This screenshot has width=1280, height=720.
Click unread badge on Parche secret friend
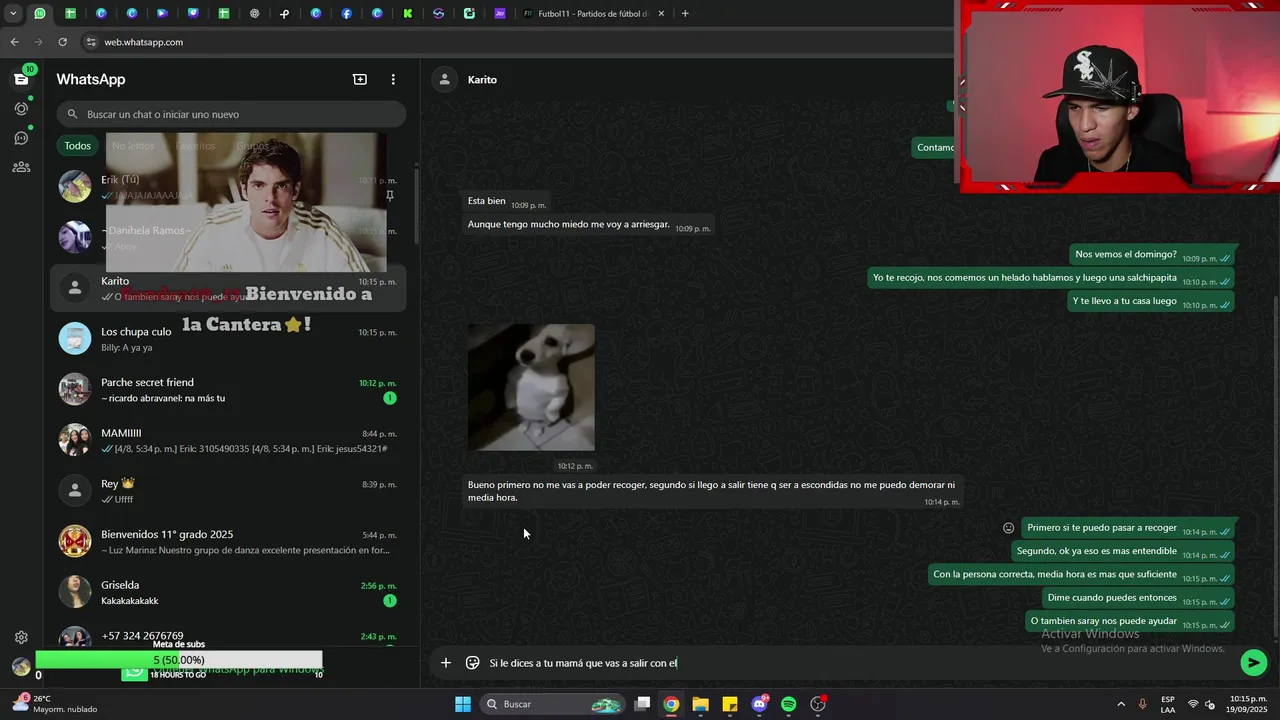(x=390, y=398)
